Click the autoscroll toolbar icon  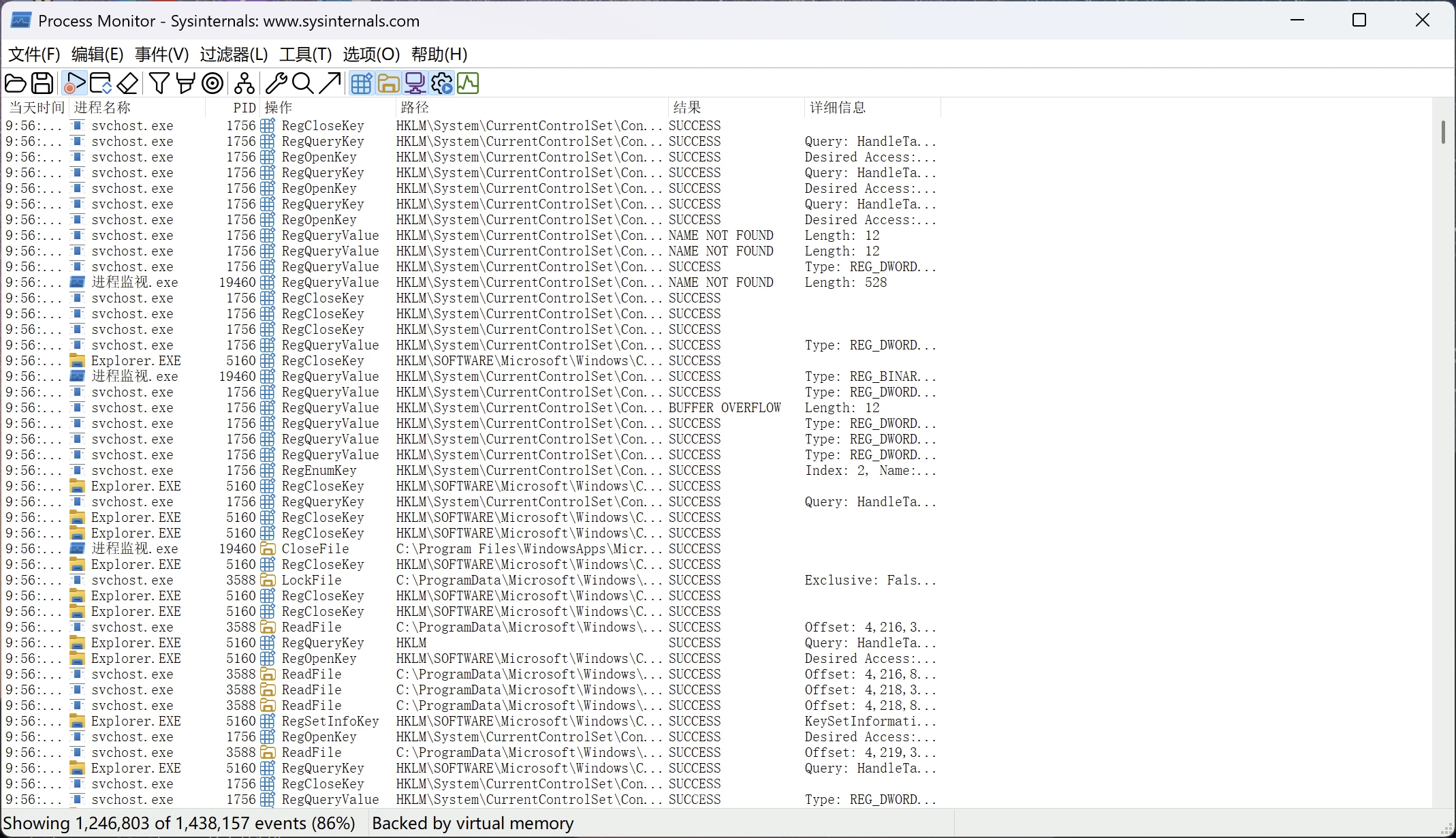[100, 83]
